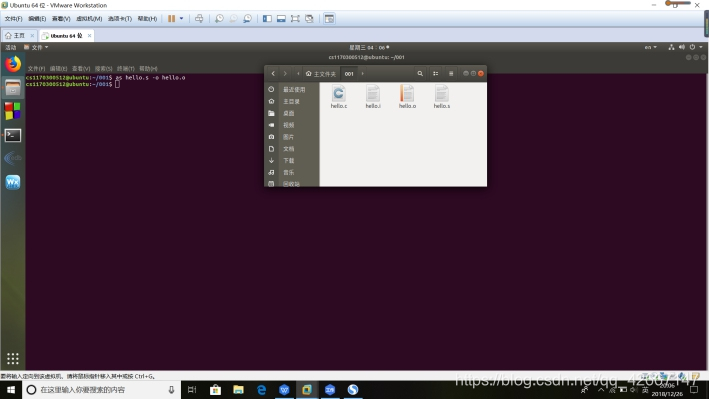Open Terminal from the Ubuntu dock

(13, 135)
